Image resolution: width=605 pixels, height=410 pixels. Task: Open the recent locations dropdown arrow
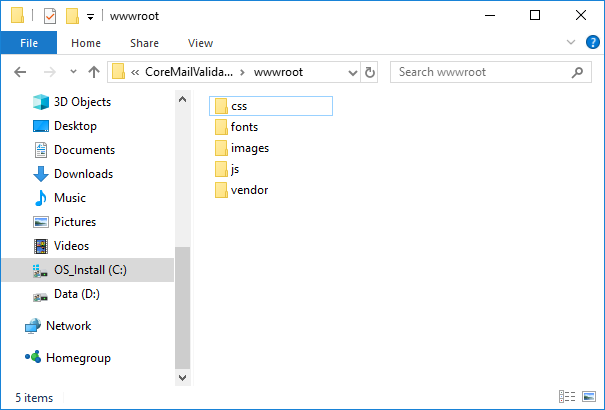(72, 73)
